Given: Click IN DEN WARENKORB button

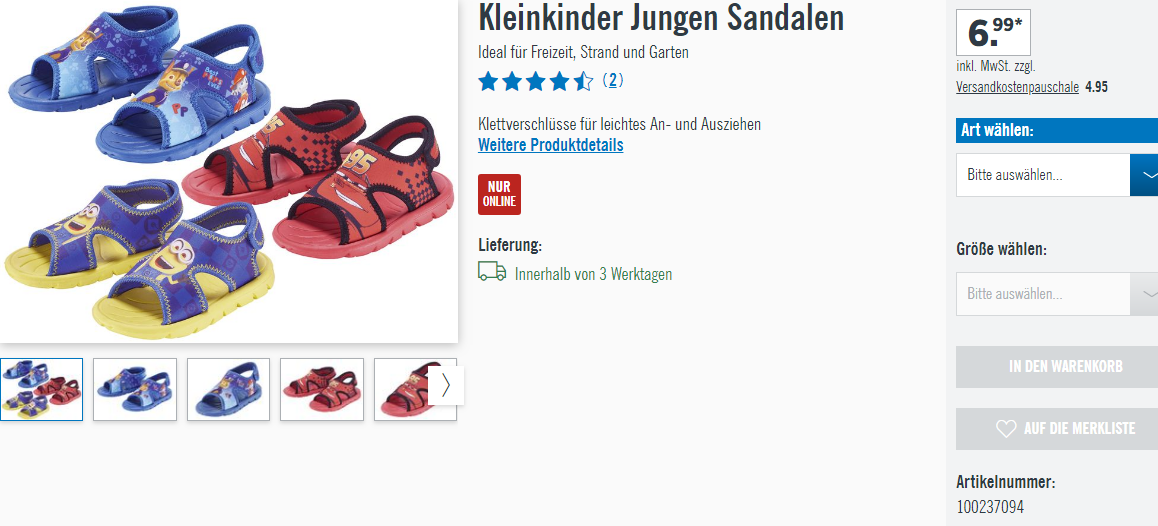Looking at the screenshot, I should click(1057, 366).
